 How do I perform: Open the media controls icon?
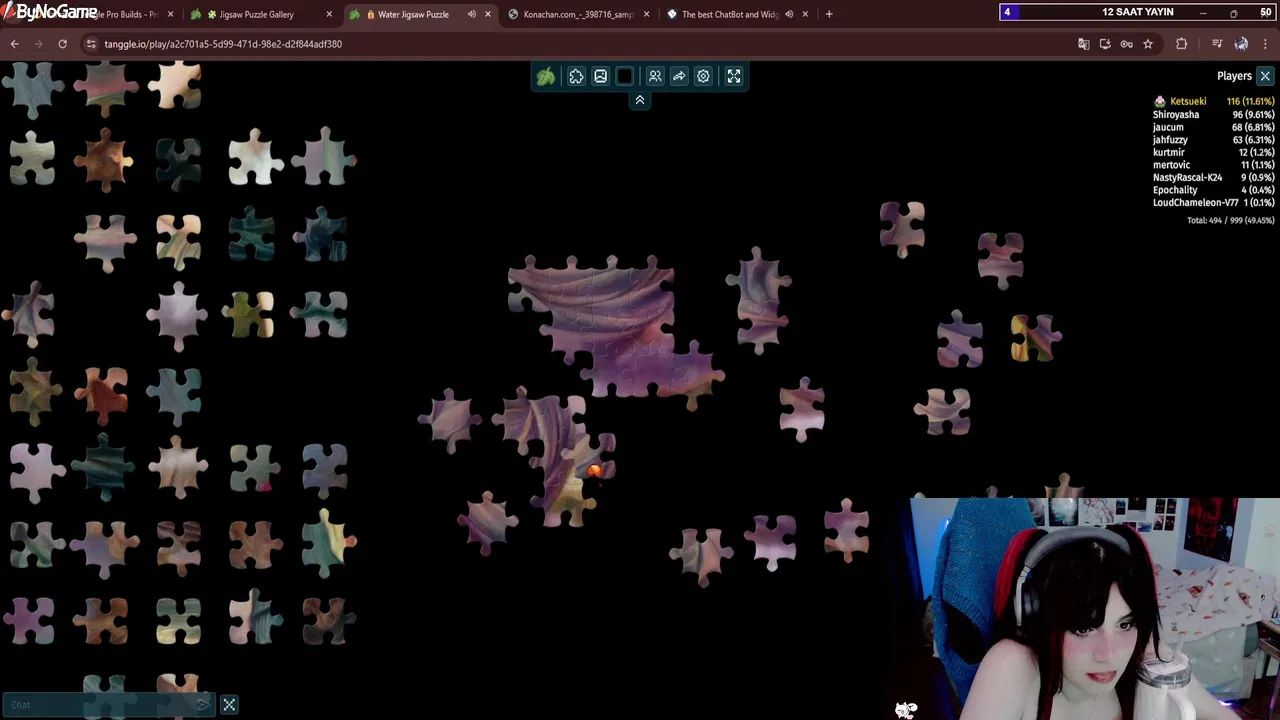(x=1217, y=44)
